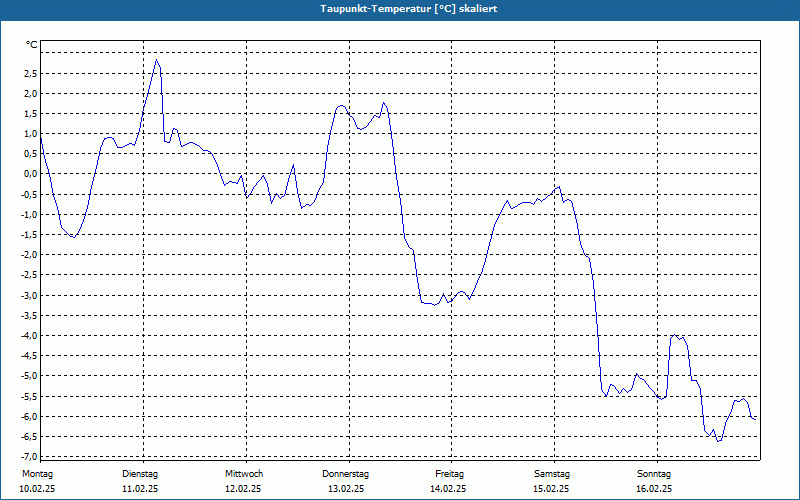This screenshot has width=800, height=500.
Task: Select the -4,0 y-axis value
Action: coord(29,336)
